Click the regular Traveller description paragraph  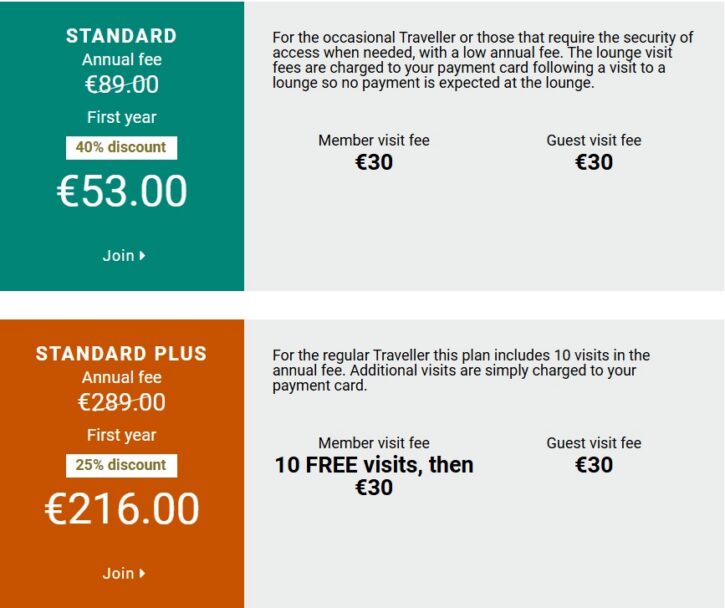point(461,370)
